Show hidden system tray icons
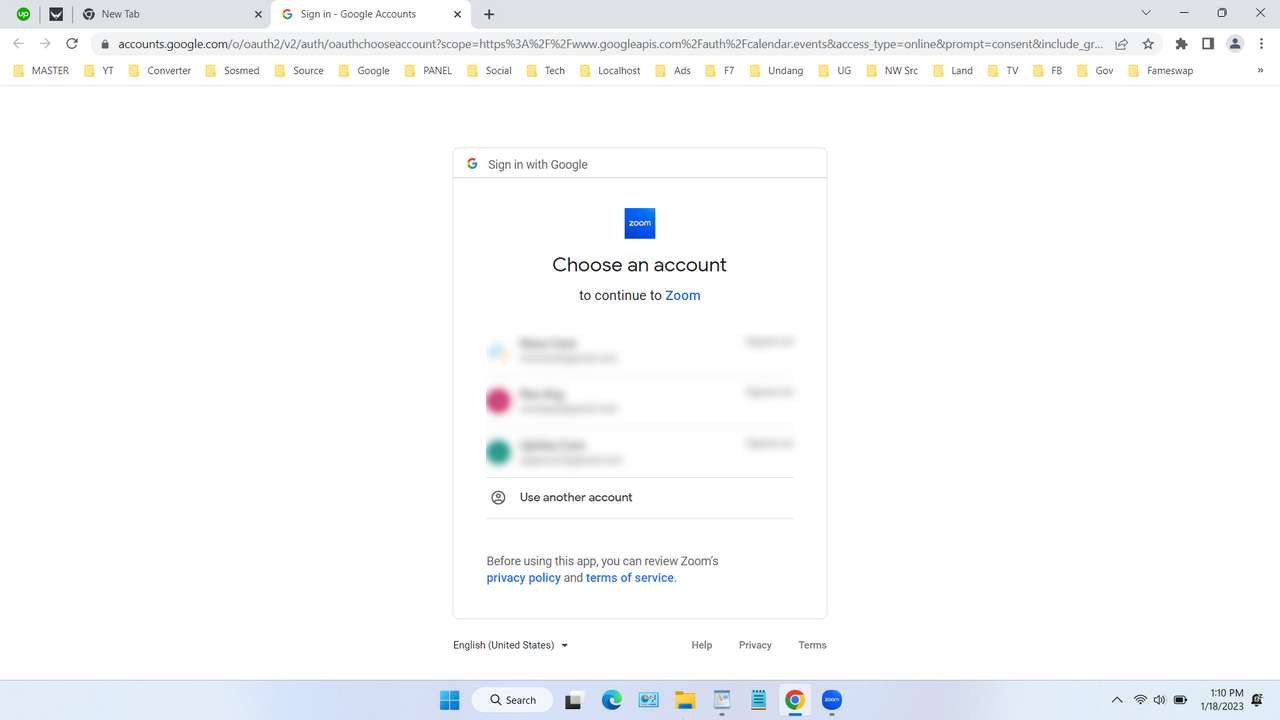 (1117, 700)
